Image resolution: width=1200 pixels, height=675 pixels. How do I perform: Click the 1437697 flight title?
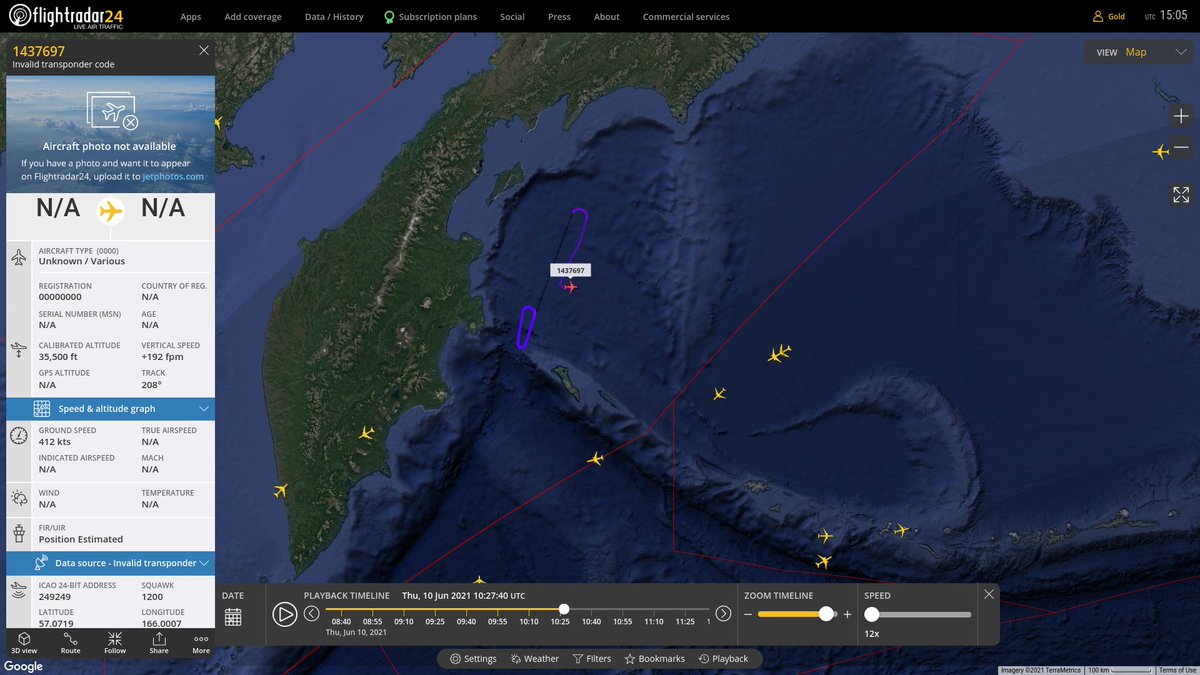(39, 51)
